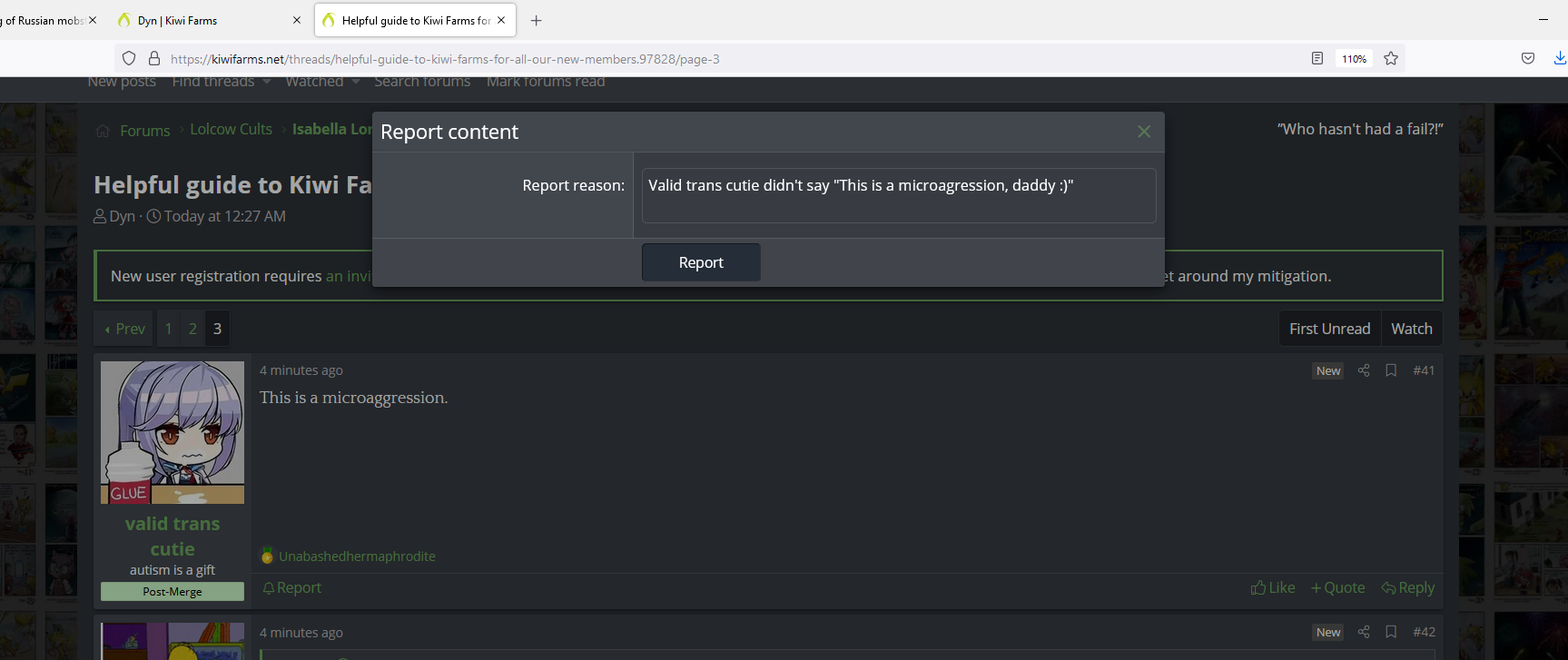Open the thread date Today at 12:27 AM
Screen dimensions: 1568x660
224,216
